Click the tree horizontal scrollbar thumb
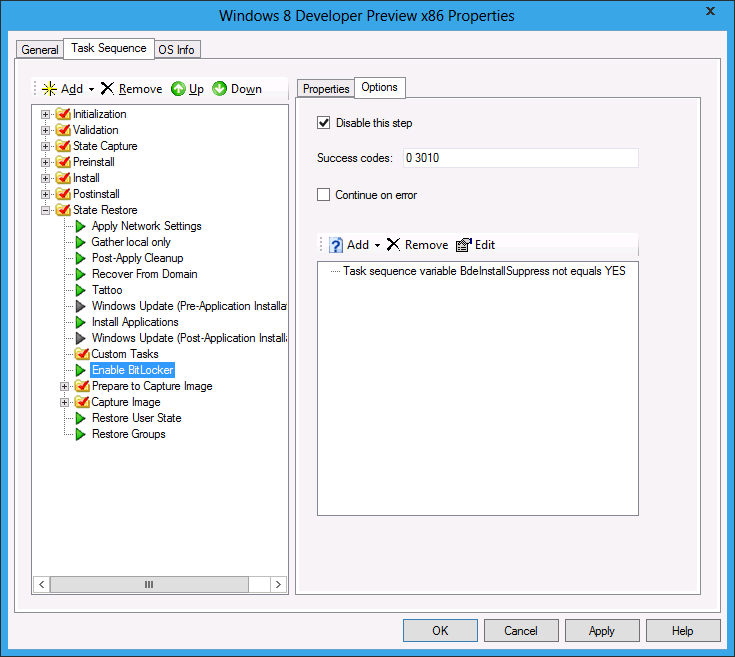The height and width of the screenshot is (657, 735). [x=149, y=584]
